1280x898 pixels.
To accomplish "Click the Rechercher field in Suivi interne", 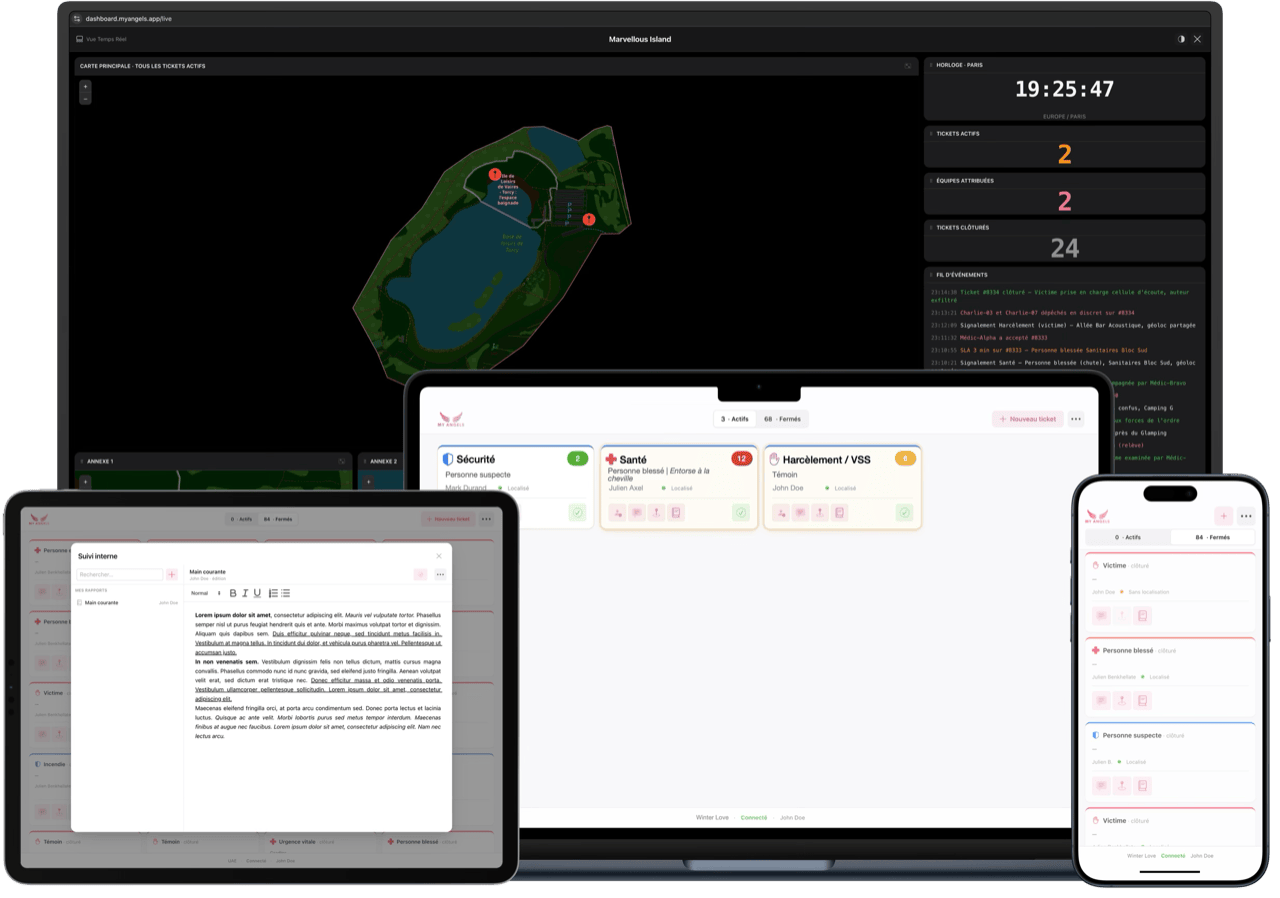I will [120, 575].
